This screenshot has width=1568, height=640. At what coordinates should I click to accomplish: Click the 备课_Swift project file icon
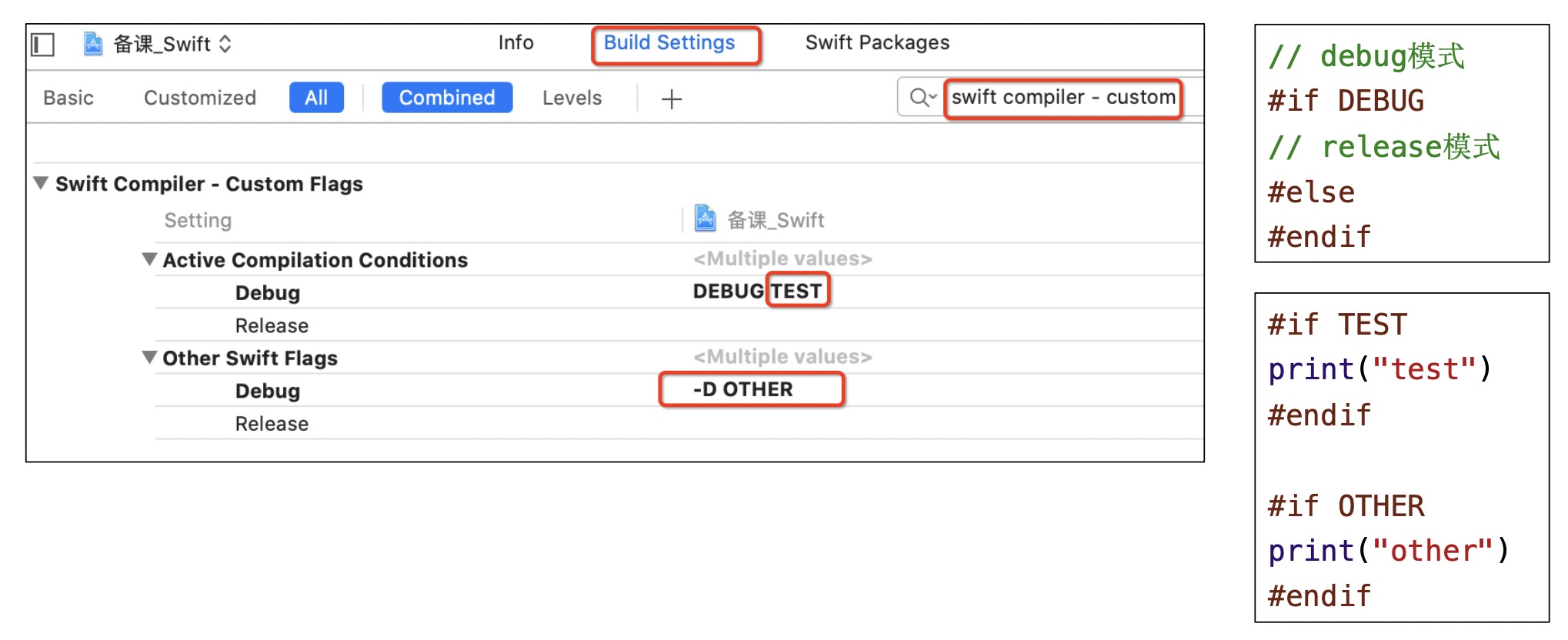(93, 44)
